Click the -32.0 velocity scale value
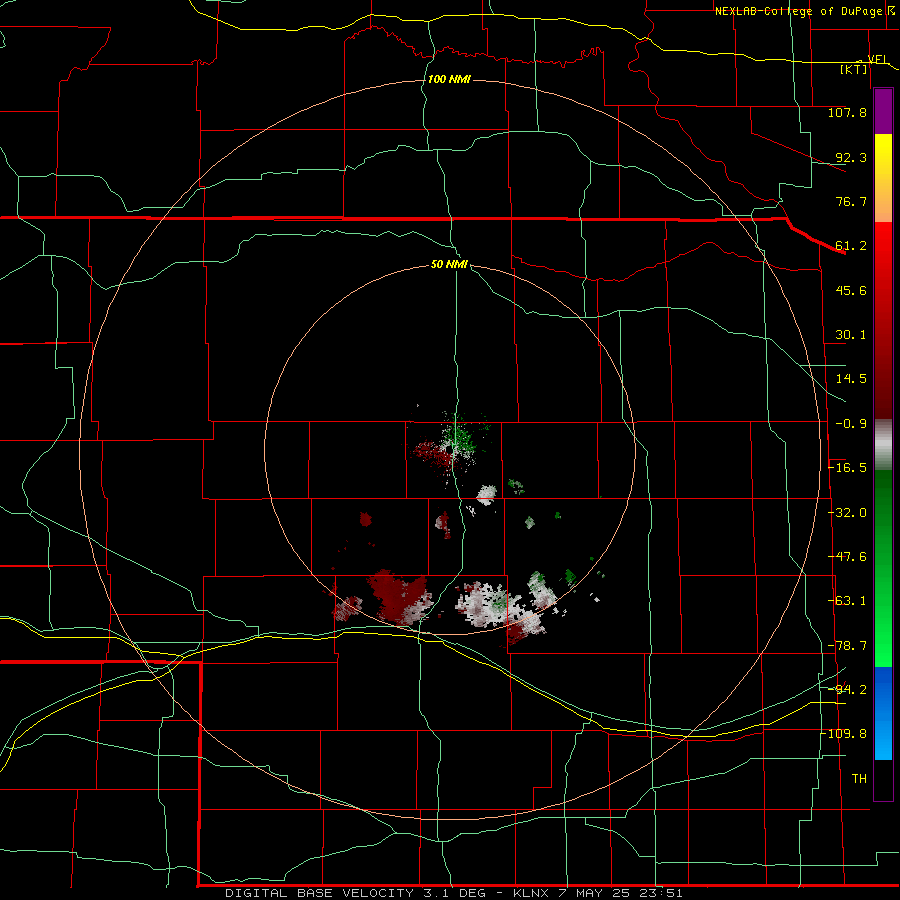The image size is (900, 900). point(847,513)
